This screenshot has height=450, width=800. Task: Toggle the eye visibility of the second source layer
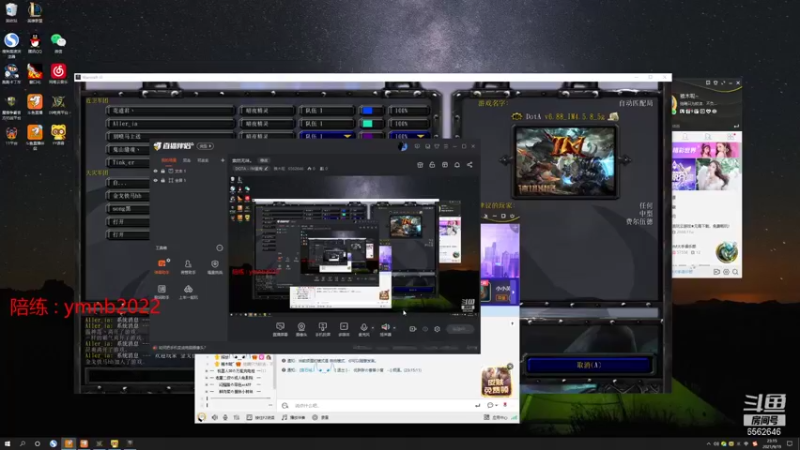coord(156,180)
